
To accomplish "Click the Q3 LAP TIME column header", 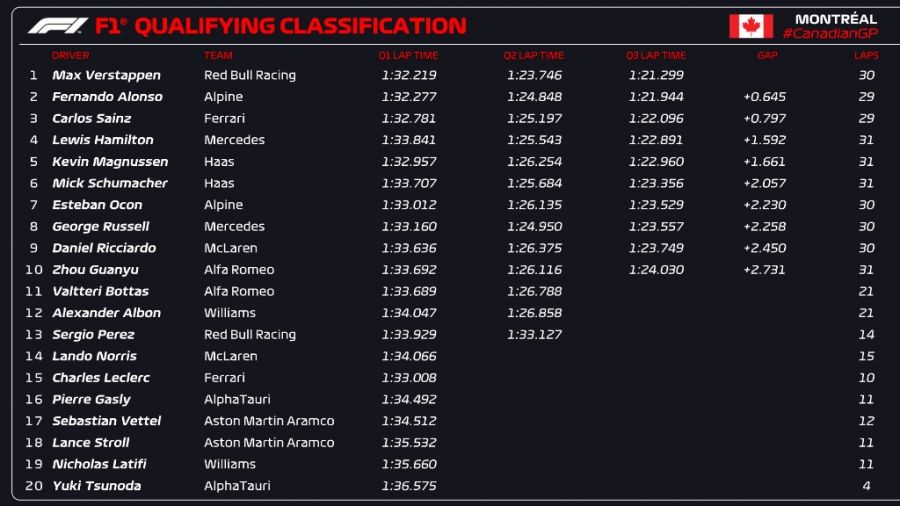I will pyautogui.click(x=656, y=56).
